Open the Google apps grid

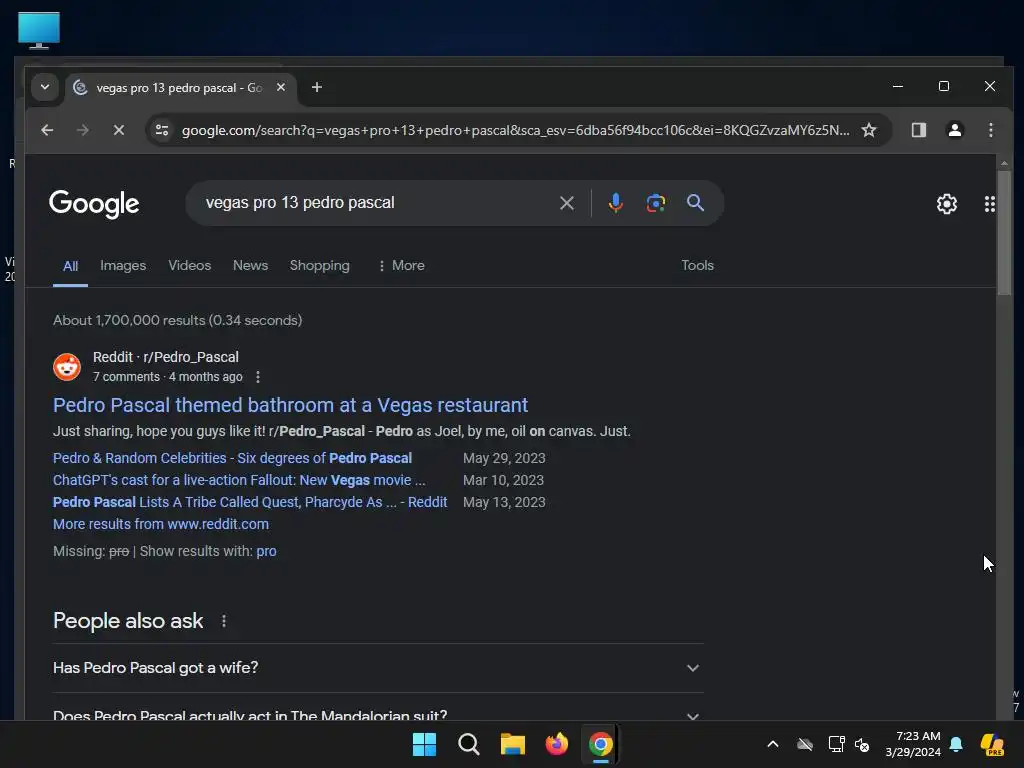990,204
